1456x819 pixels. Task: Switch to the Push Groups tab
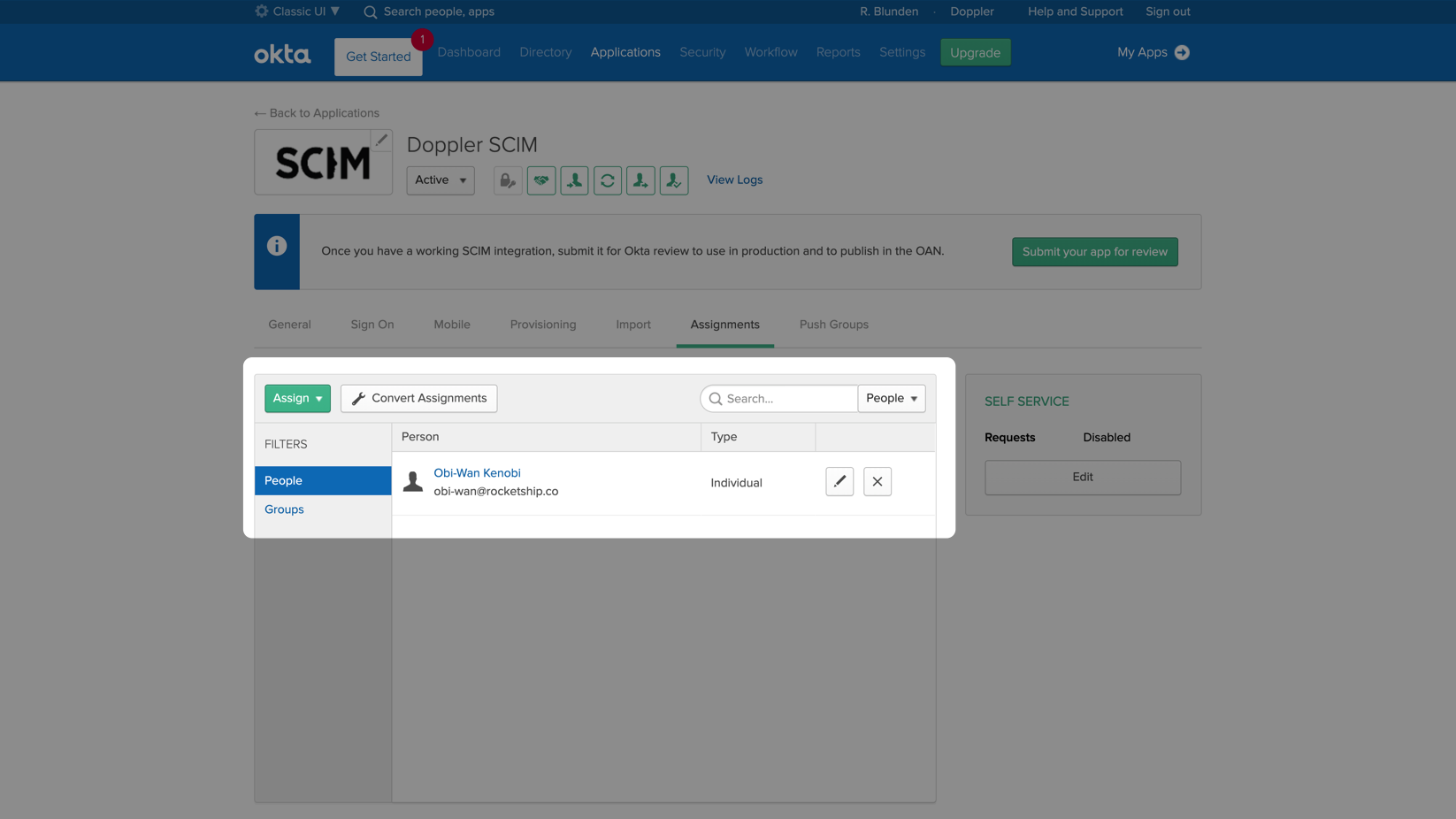pos(834,325)
